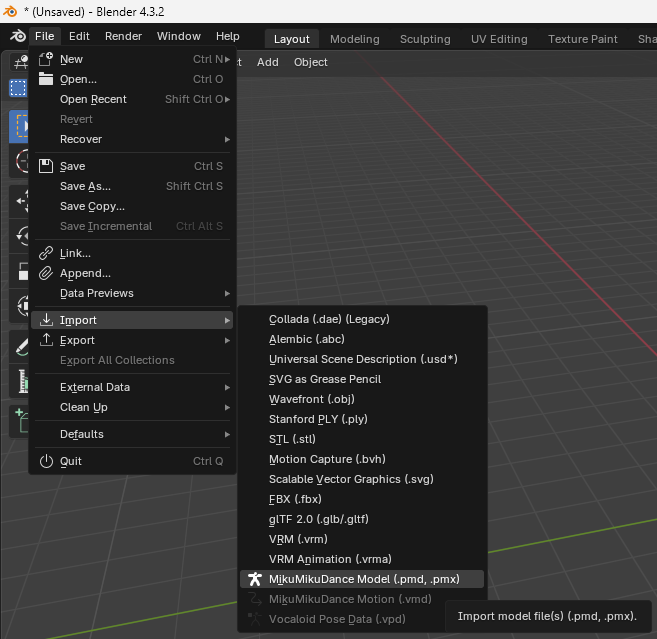Viewport: 657px width, 639px height.
Task: Expand the Clean Up submenu arrow
Action: click(x=227, y=407)
